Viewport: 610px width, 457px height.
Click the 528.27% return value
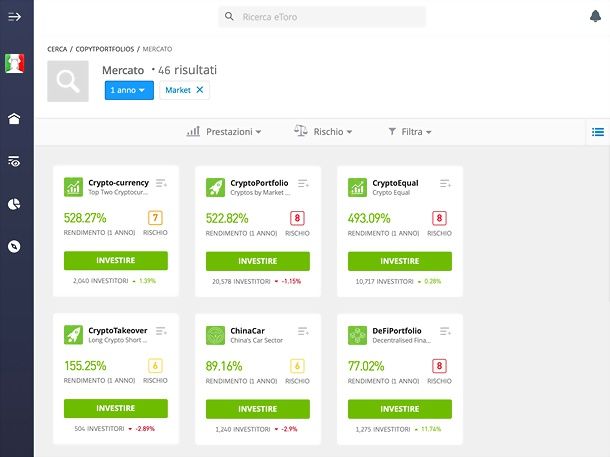(85, 218)
